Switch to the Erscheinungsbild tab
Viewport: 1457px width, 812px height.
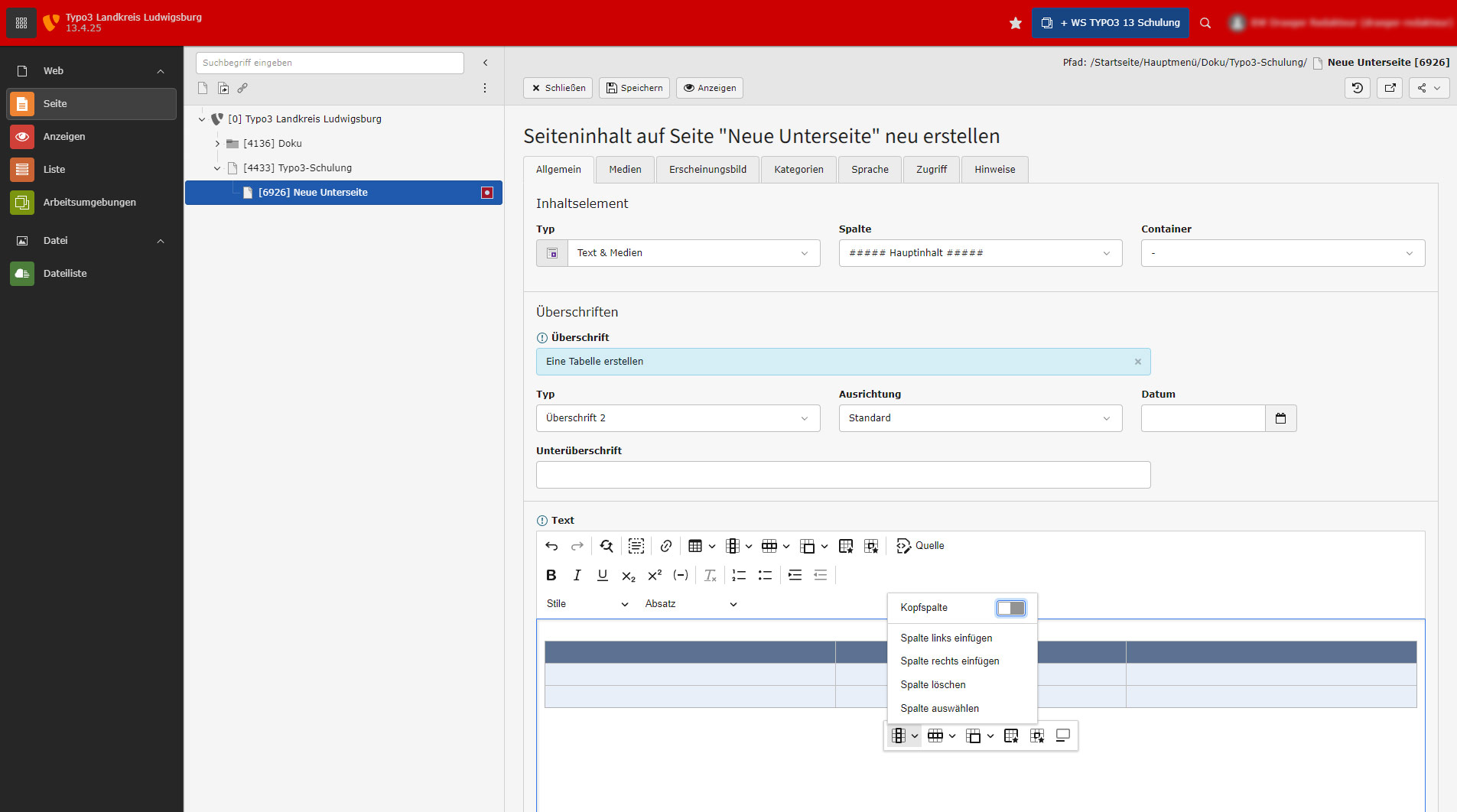707,170
